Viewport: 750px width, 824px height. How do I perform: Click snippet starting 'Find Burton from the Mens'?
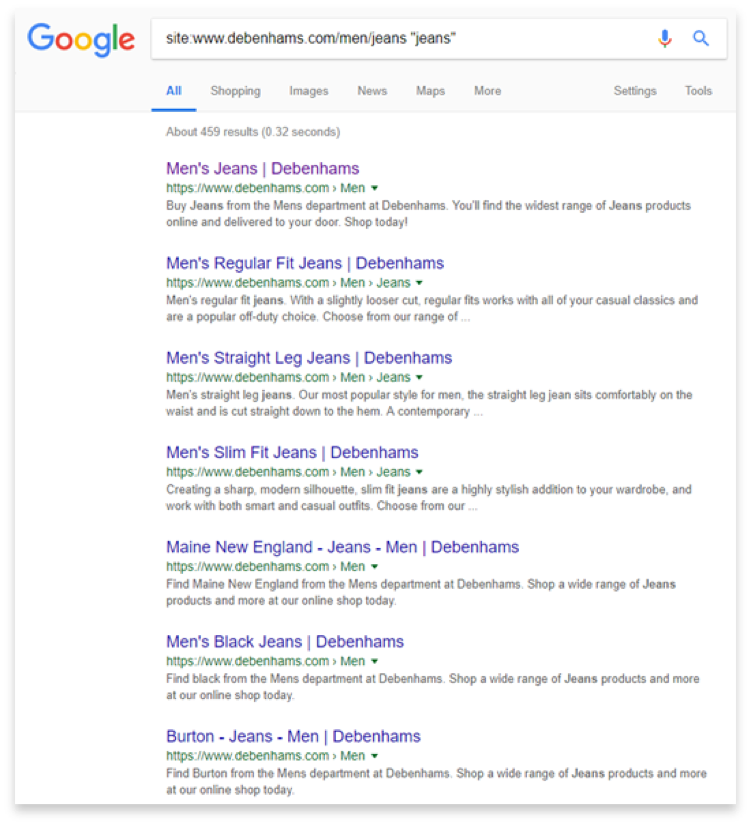[436, 781]
